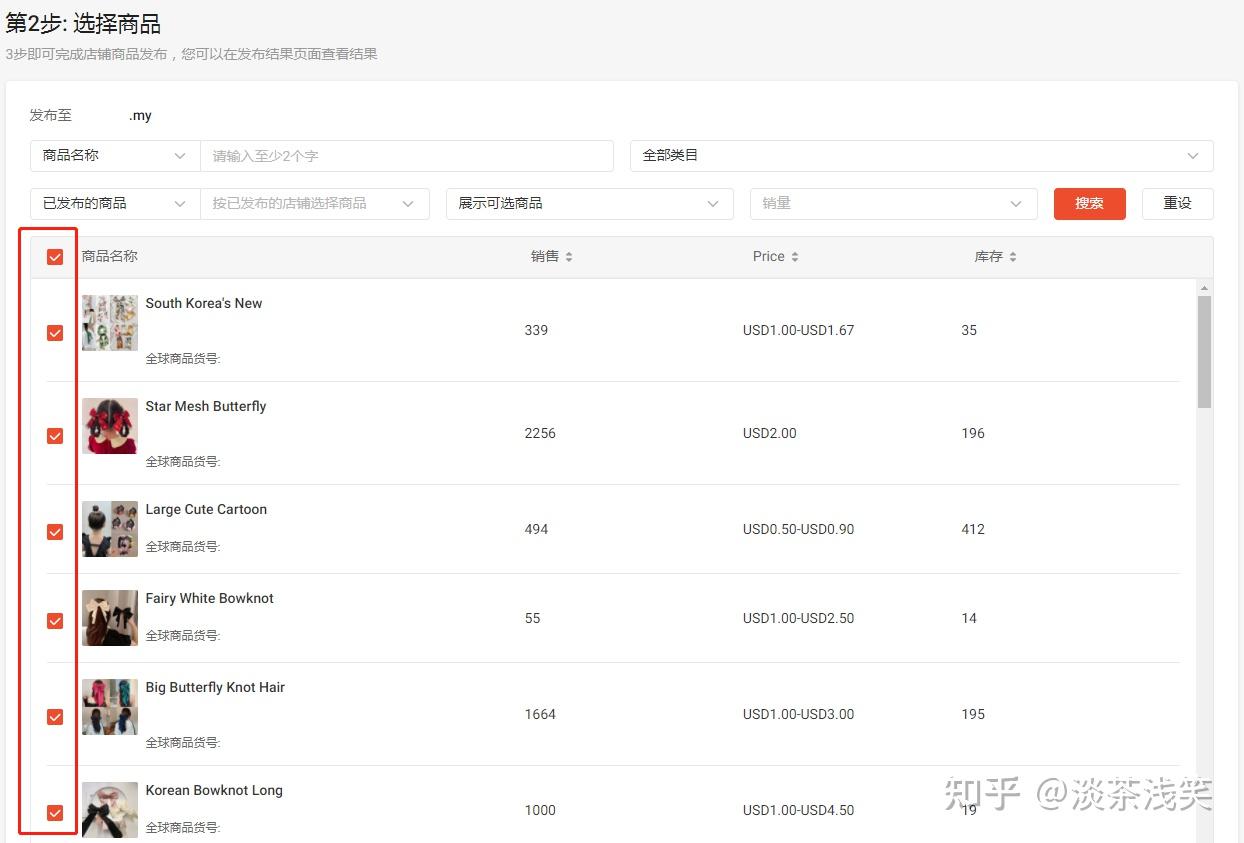Click the sales value 55
This screenshot has height=843, width=1244.
pos(532,619)
